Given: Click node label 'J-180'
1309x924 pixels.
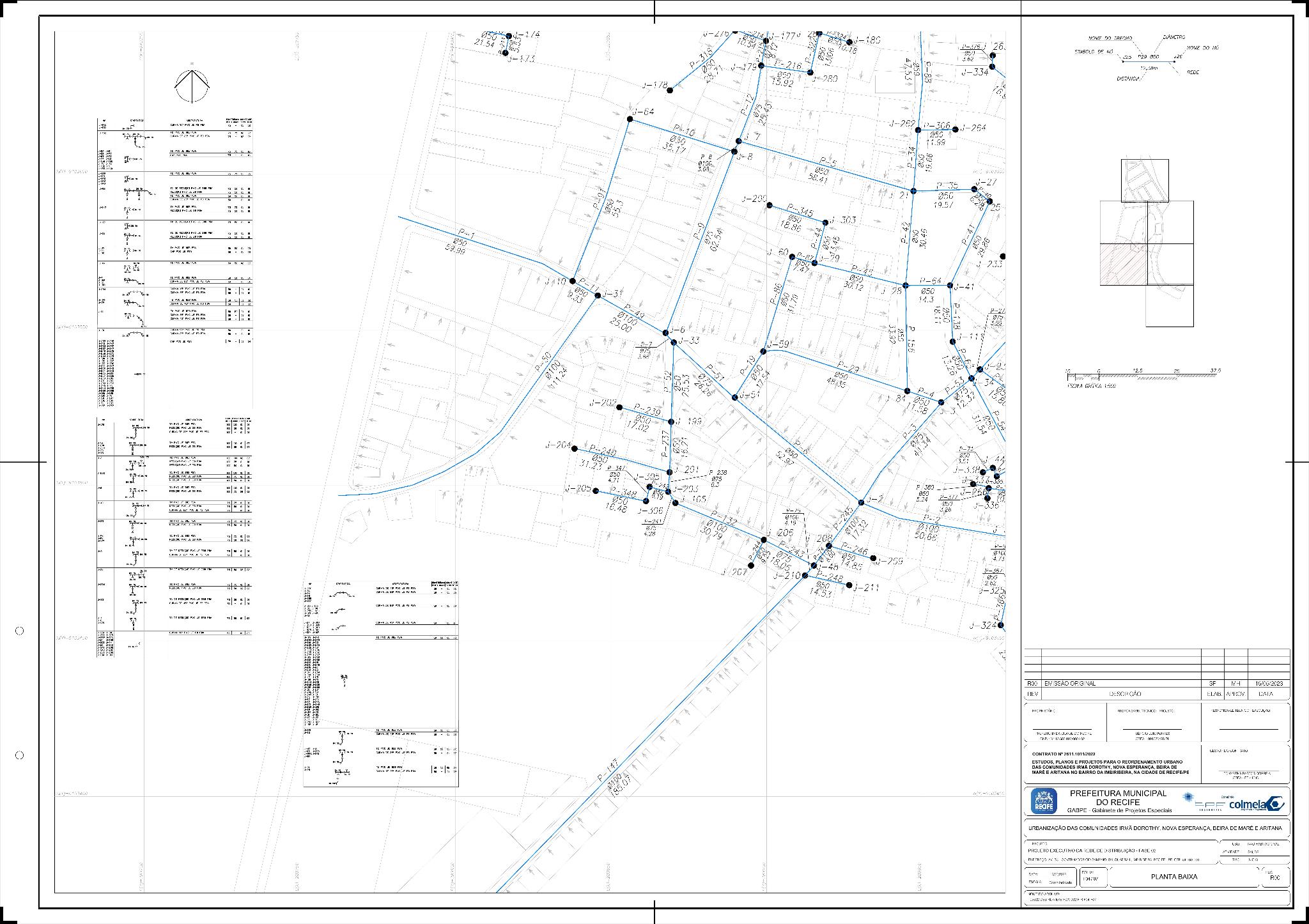Looking at the screenshot, I should (867, 40).
